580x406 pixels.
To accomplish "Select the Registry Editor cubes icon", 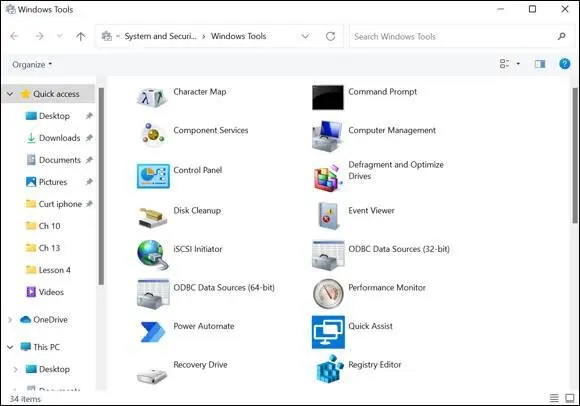I will point(330,369).
